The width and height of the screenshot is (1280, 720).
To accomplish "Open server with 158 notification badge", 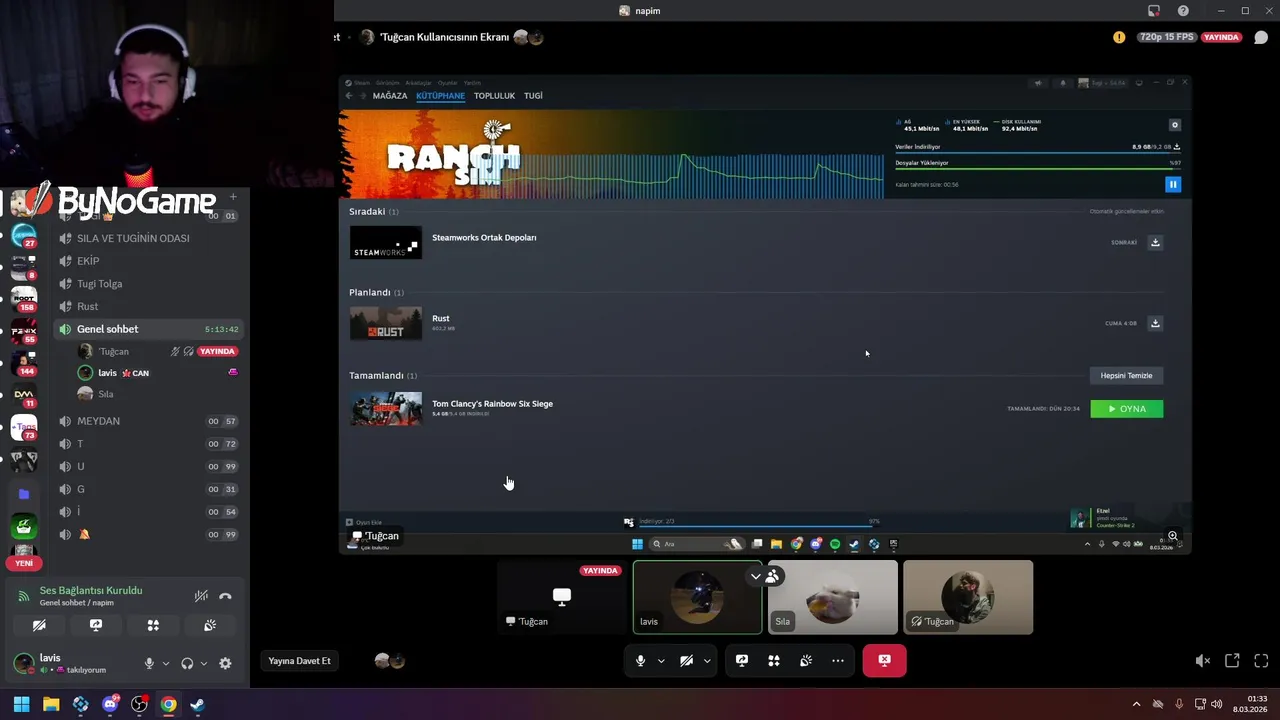I will click(24, 297).
